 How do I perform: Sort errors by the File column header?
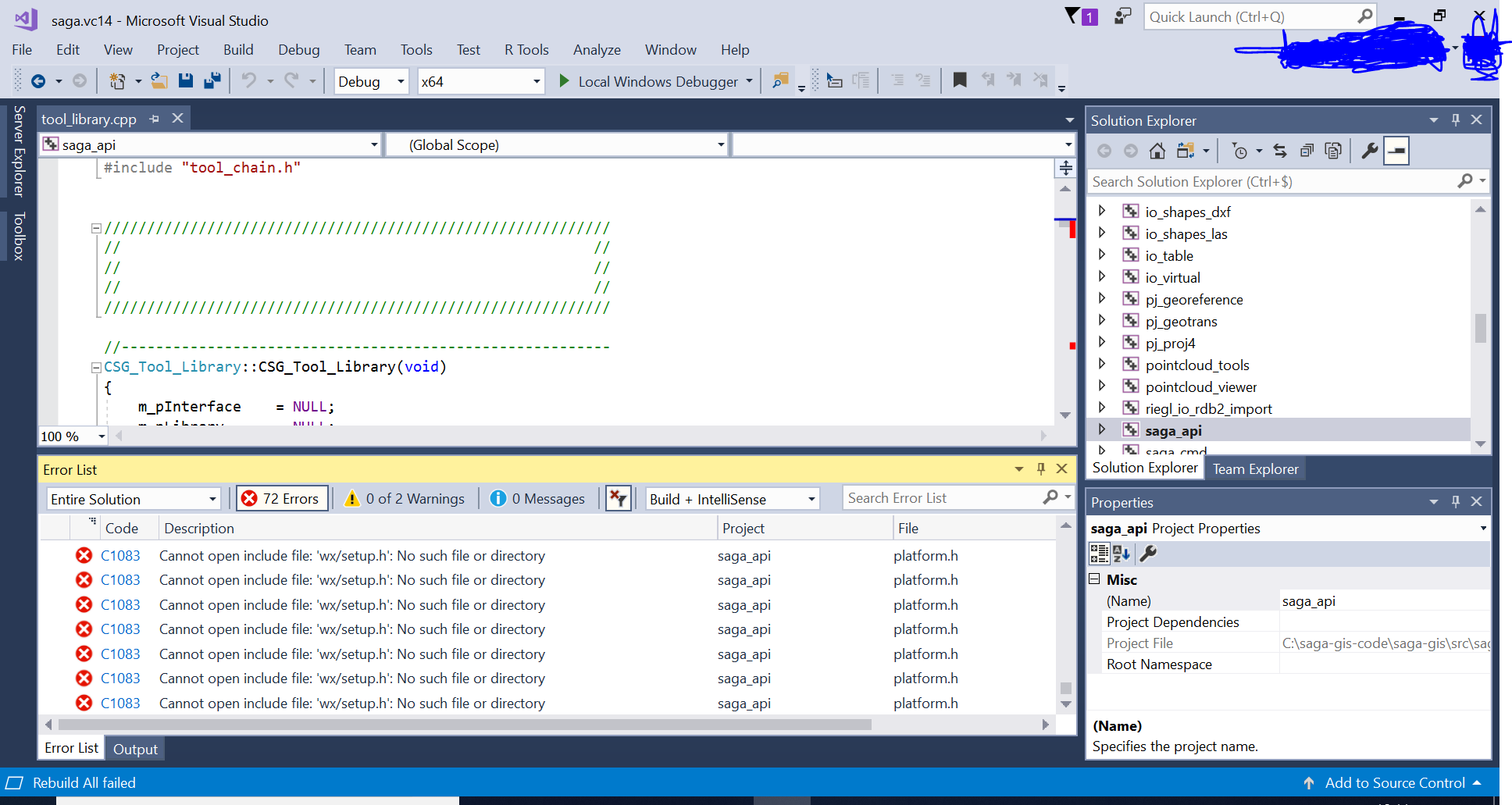pyautogui.click(x=974, y=528)
